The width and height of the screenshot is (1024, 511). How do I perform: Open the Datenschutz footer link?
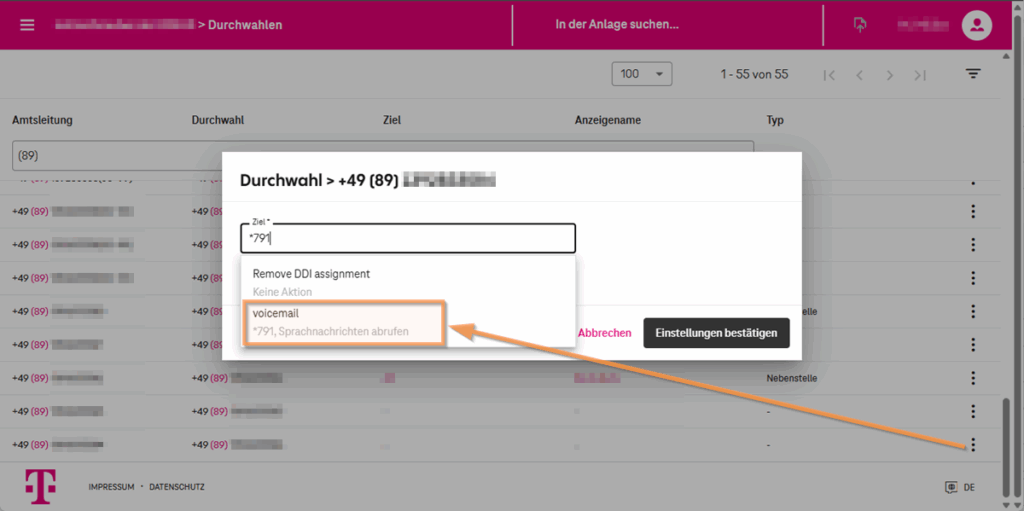point(177,487)
